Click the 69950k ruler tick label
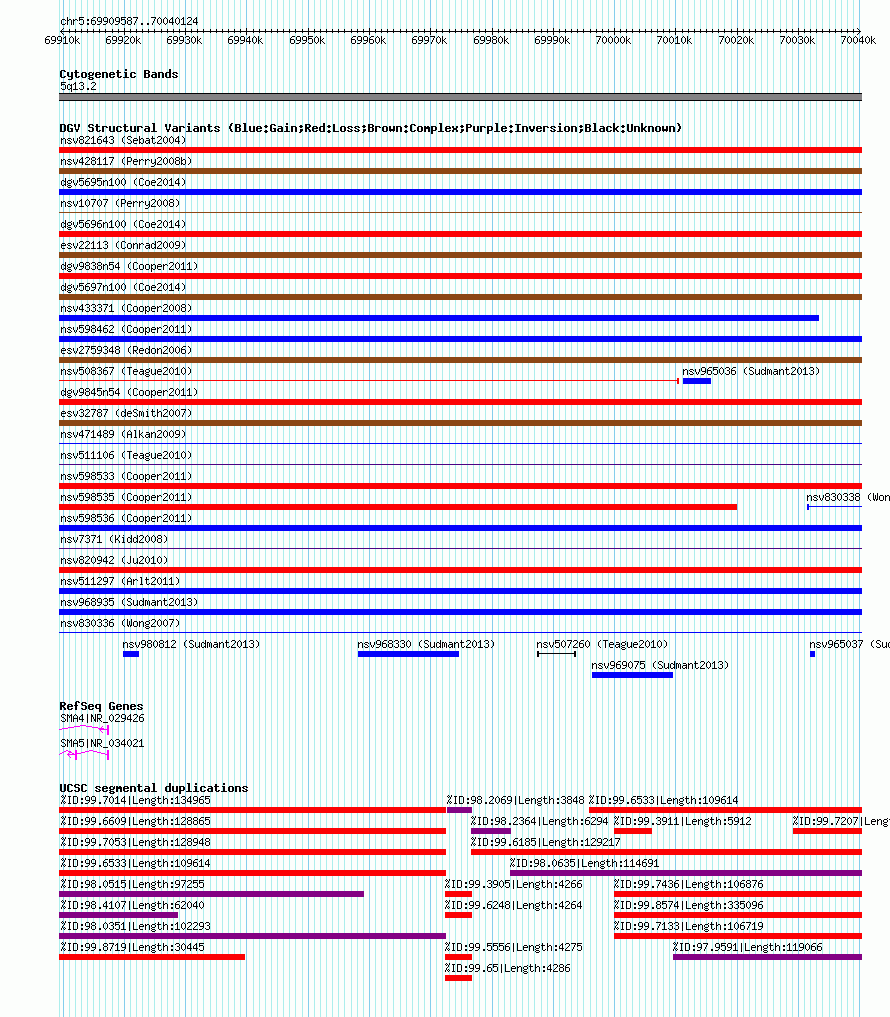 click(x=307, y=40)
